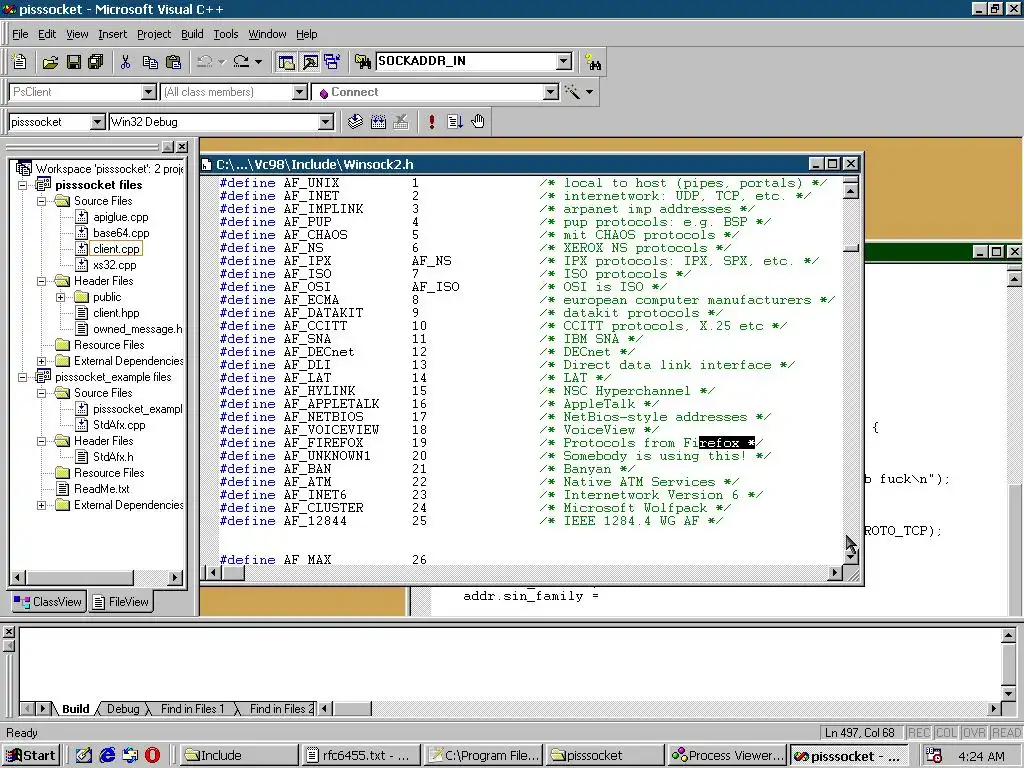Collapse the pisssocket_example files project node
The image size is (1024, 768).
[22, 377]
